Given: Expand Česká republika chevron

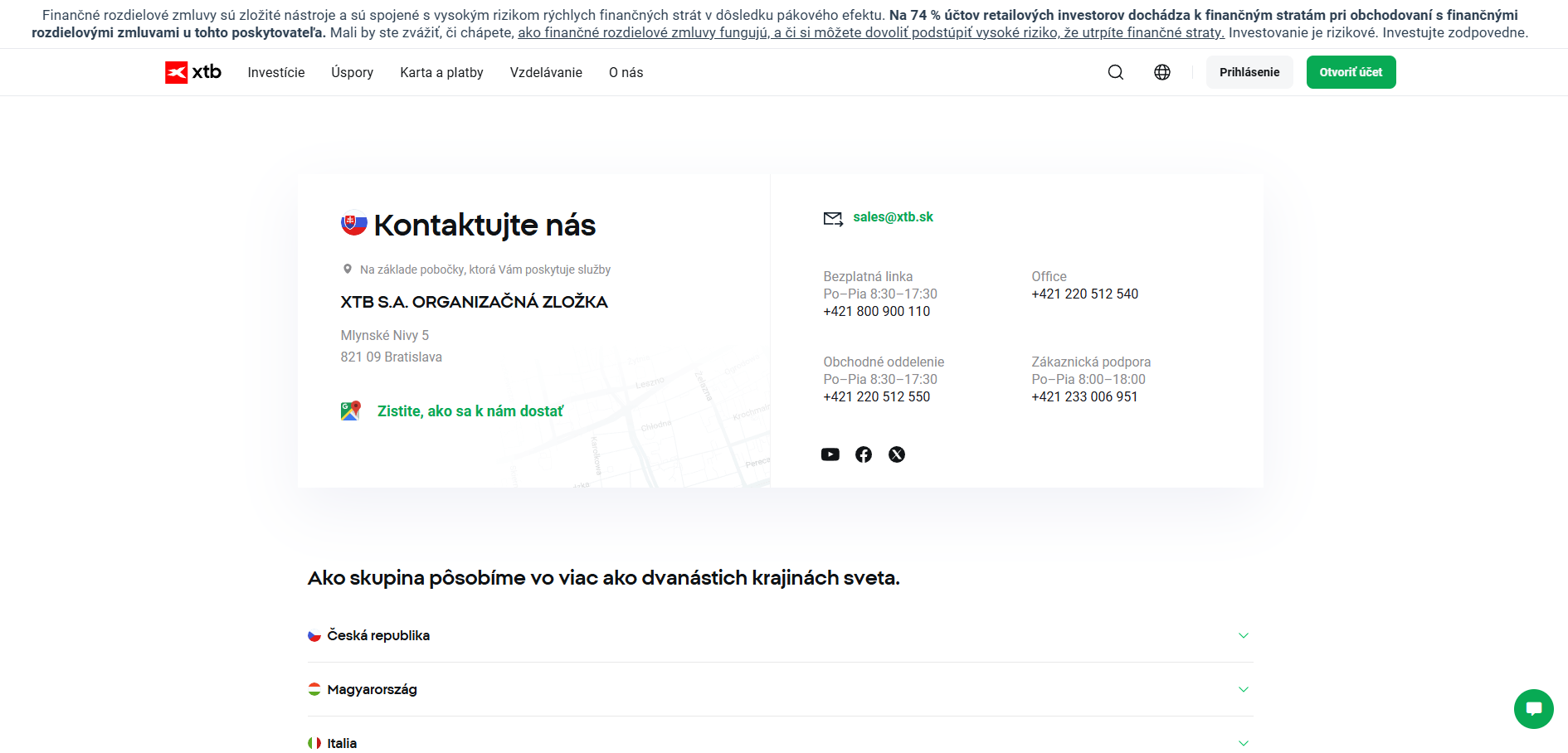Looking at the screenshot, I should pos(1244,635).
